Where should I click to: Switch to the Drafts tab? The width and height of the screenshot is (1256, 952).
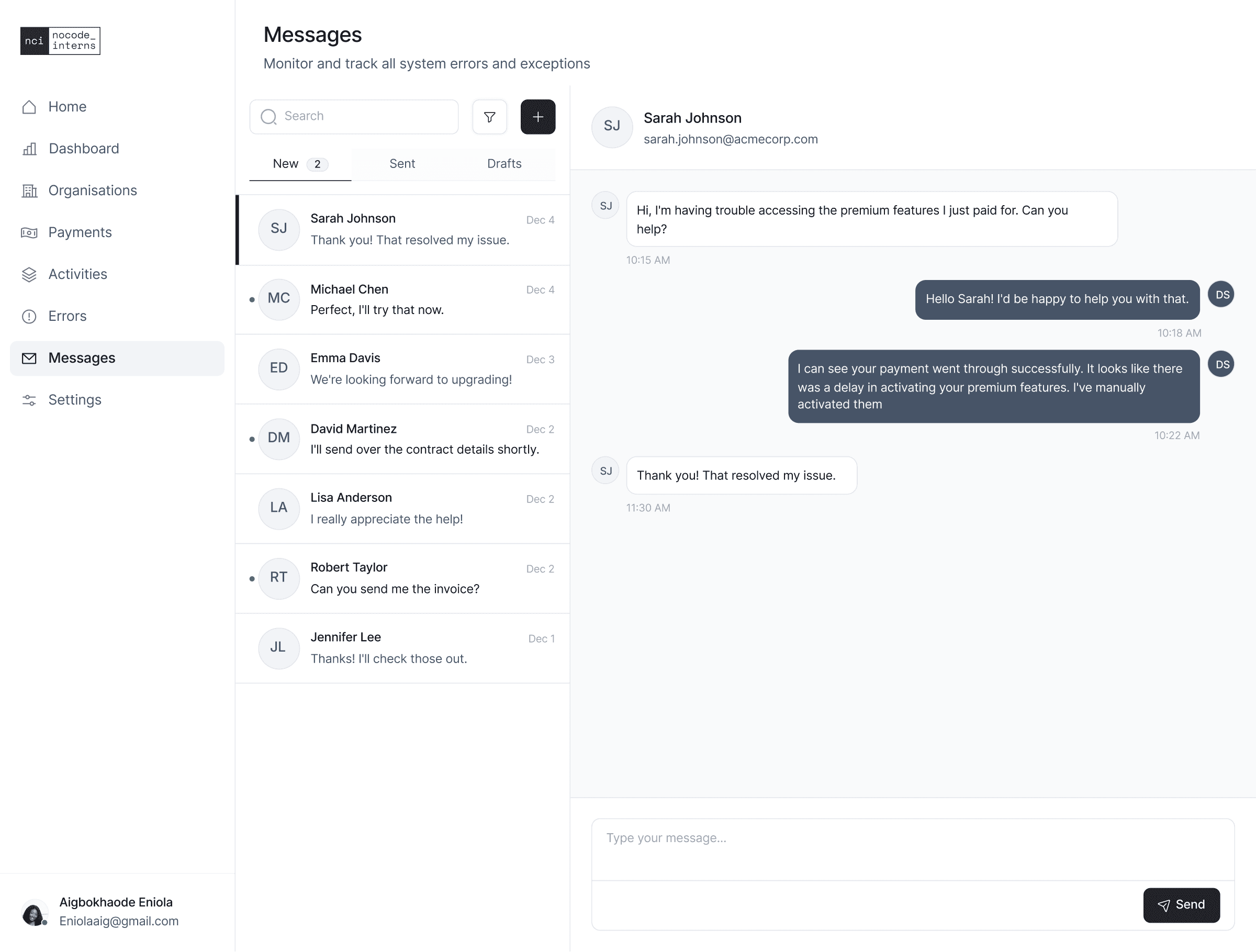click(503, 164)
